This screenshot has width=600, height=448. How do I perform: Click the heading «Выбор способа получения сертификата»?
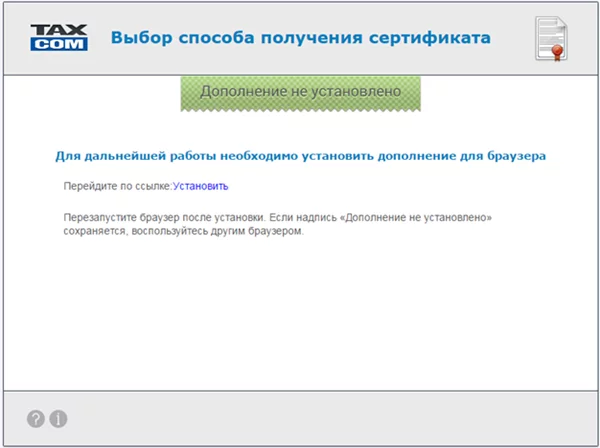[x=300, y=38]
